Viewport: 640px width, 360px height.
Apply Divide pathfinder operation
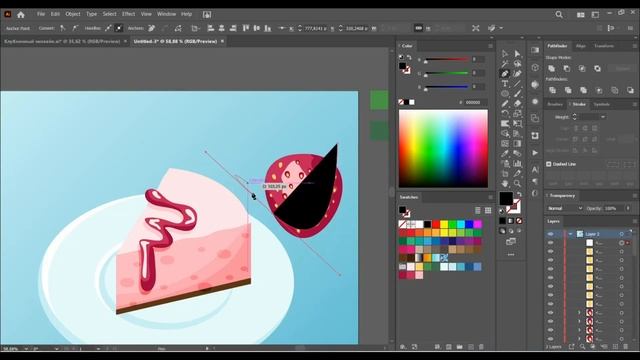pos(552,90)
